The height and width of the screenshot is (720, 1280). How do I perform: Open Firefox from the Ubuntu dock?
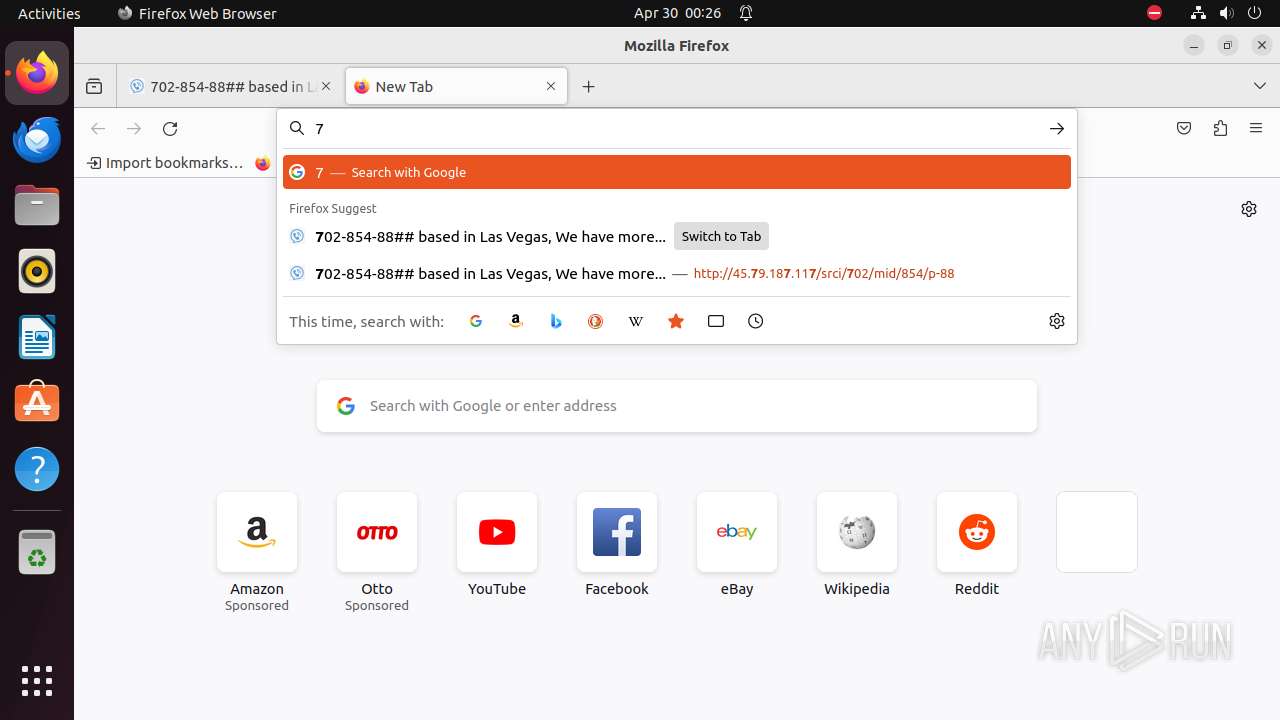[37, 73]
